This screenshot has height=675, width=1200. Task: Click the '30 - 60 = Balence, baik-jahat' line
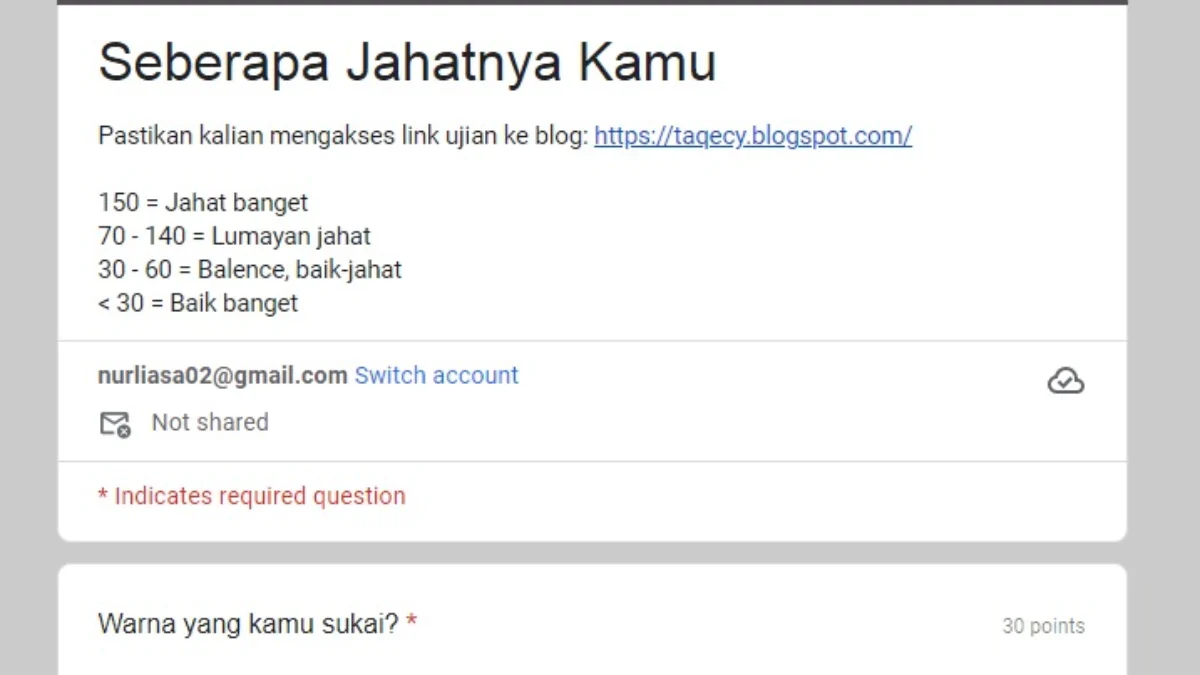pos(250,270)
